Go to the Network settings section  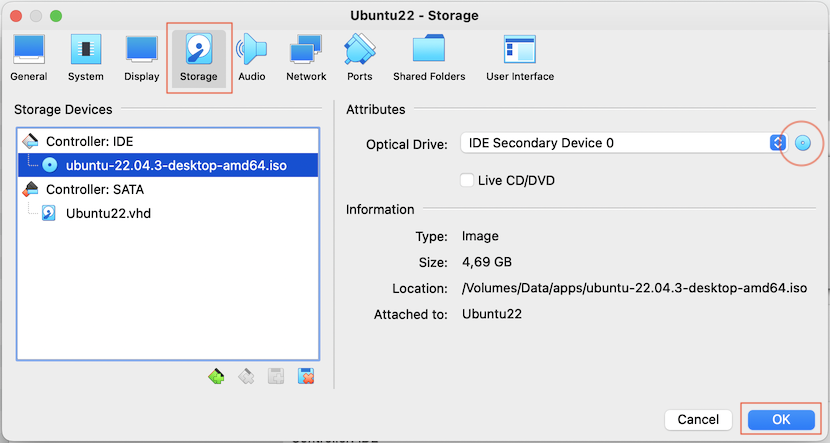click(x=306, y=58)
